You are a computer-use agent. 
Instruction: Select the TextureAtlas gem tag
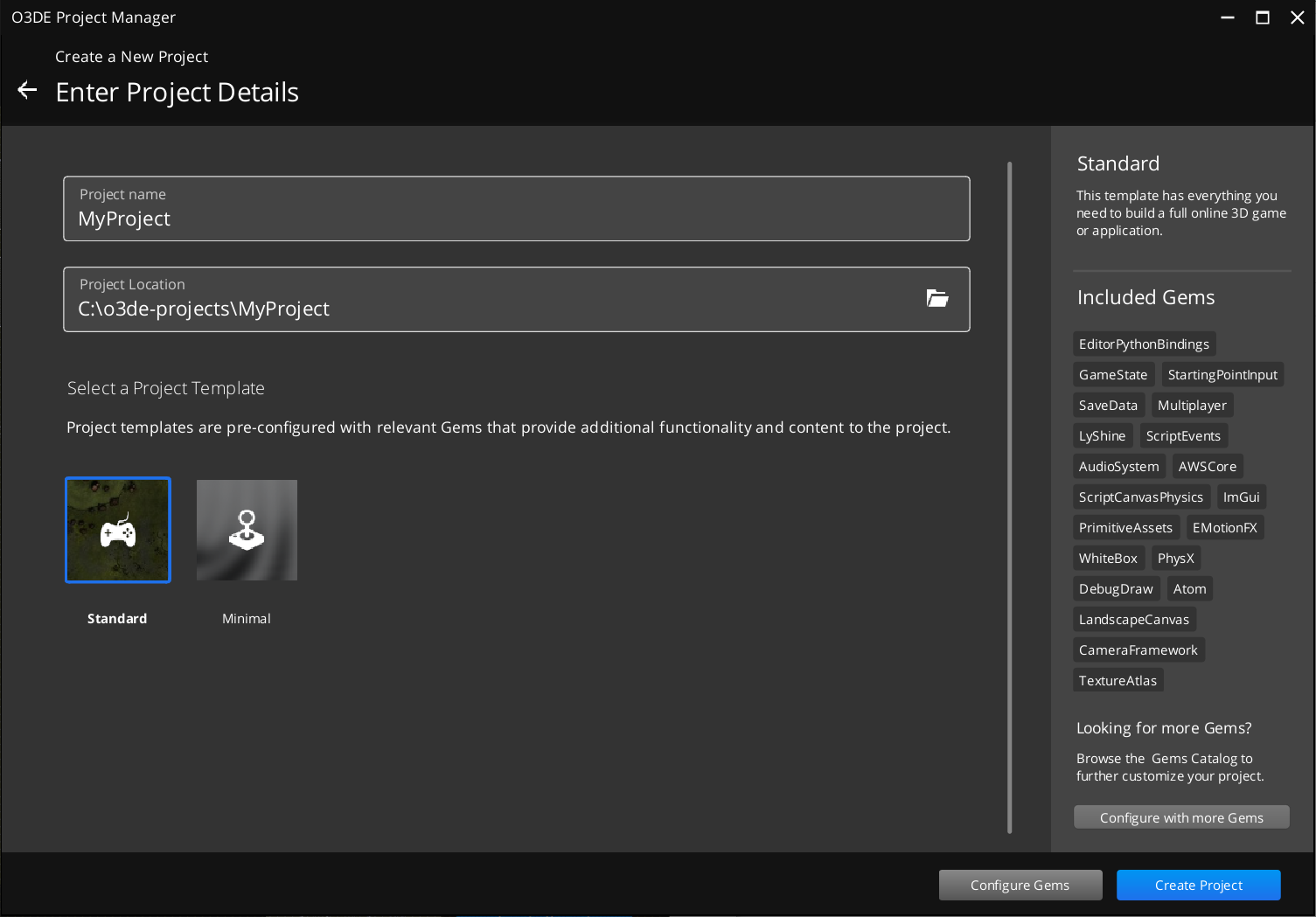coord(1118,679)
